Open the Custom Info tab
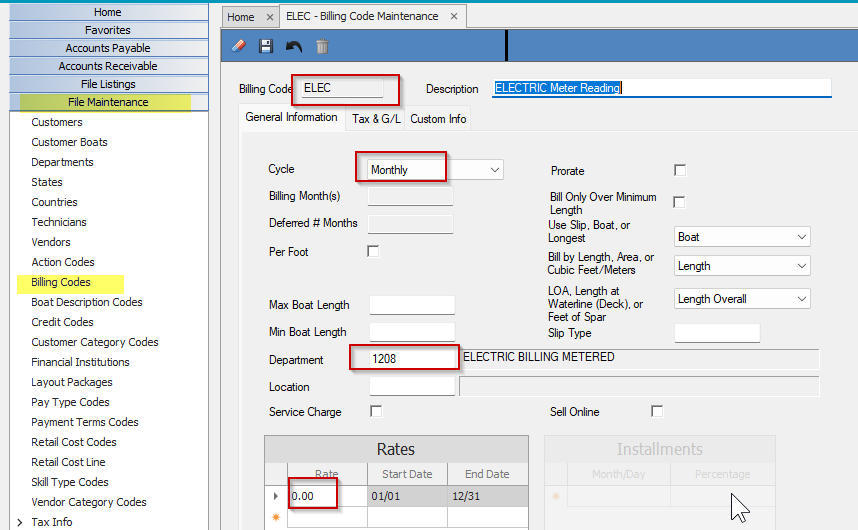 (438, 119)
